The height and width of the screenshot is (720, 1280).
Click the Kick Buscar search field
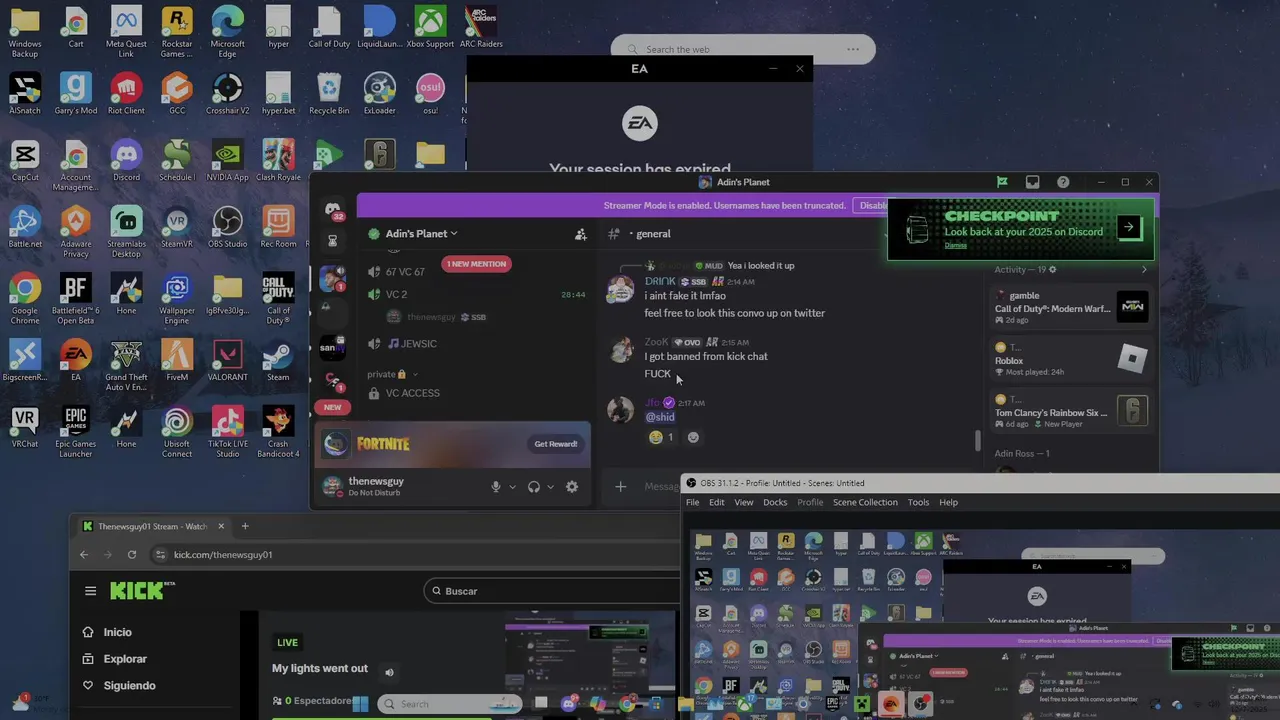click(551, 591)
